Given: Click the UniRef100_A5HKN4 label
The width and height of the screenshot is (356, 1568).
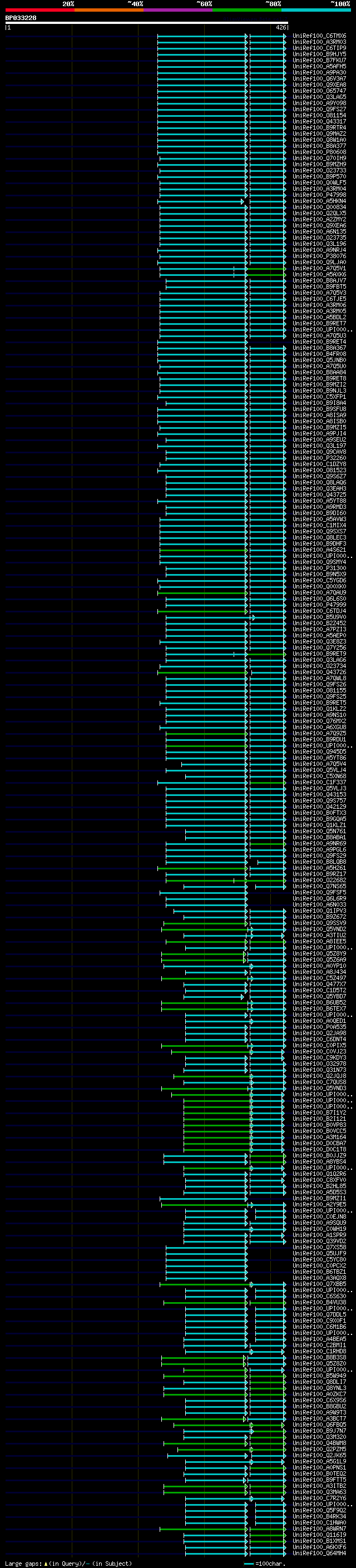Looking at the screenshot, I should tap(319, 201).
